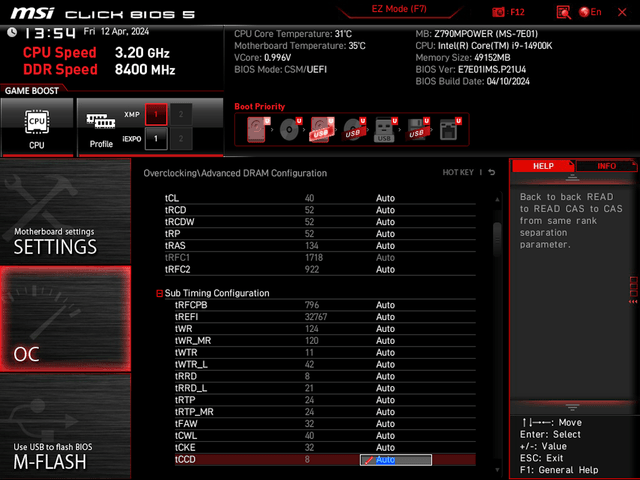The image size is (640, 480).
Task: Select the tRAS Auto setting
Action: [x=385, y=246]
